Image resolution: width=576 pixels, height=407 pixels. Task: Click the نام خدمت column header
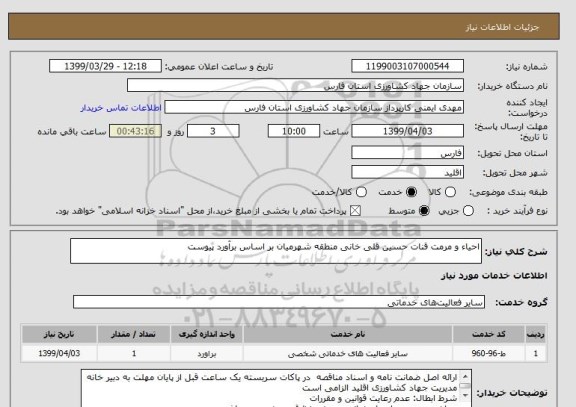click(x=348, y=334)
